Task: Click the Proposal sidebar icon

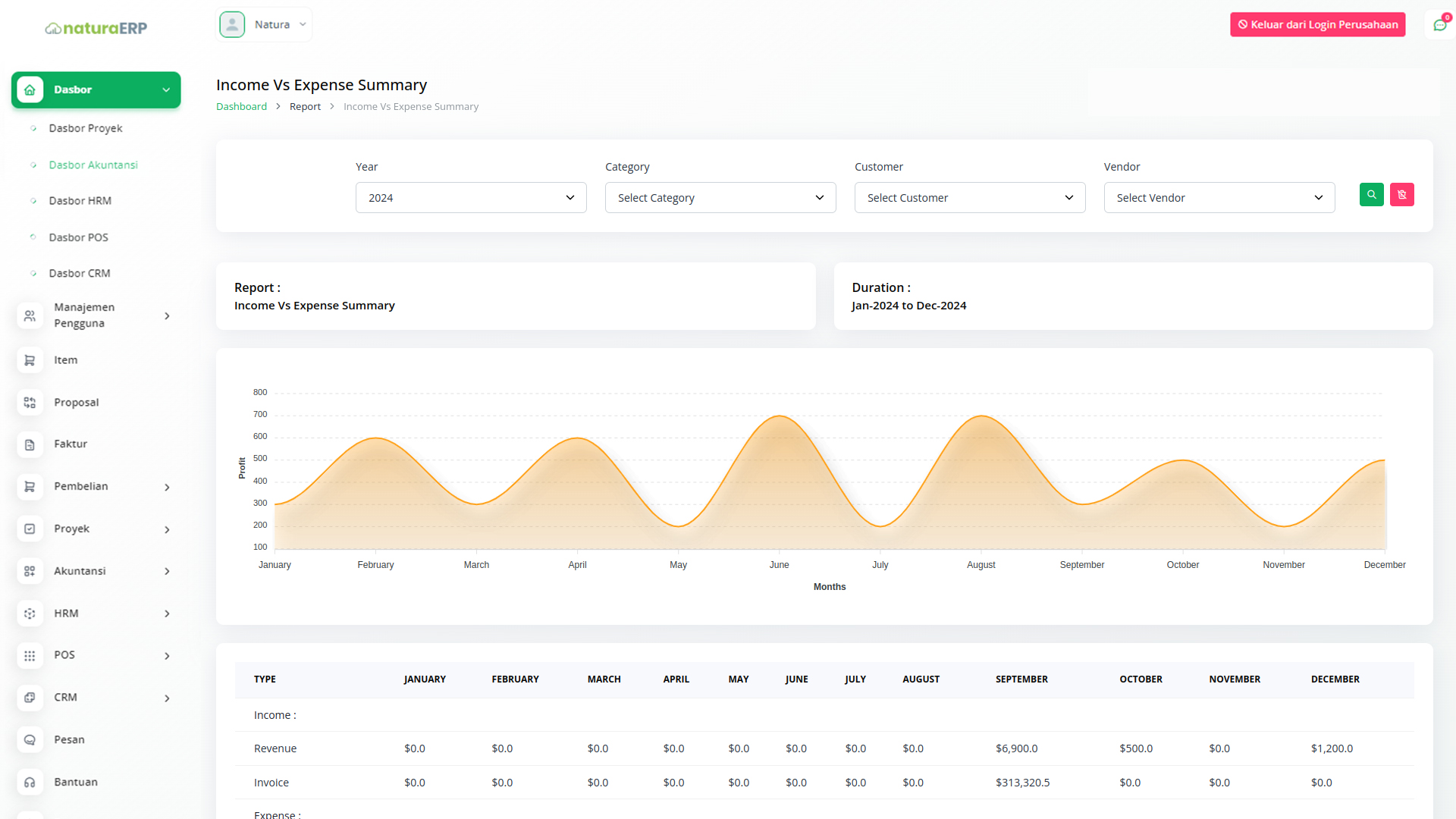Action: 30,403
